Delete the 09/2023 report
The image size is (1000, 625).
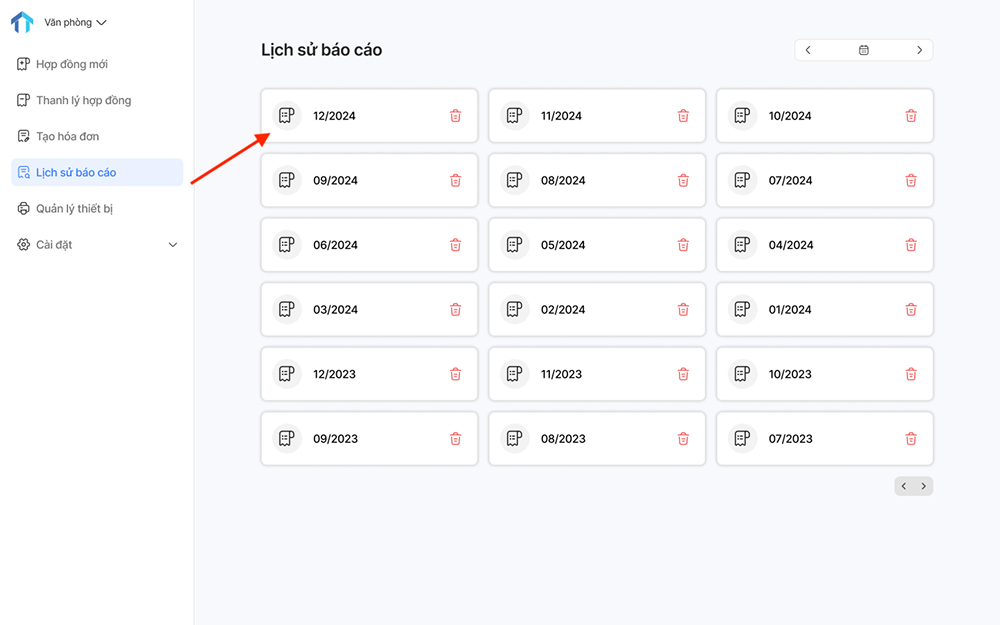455,439
